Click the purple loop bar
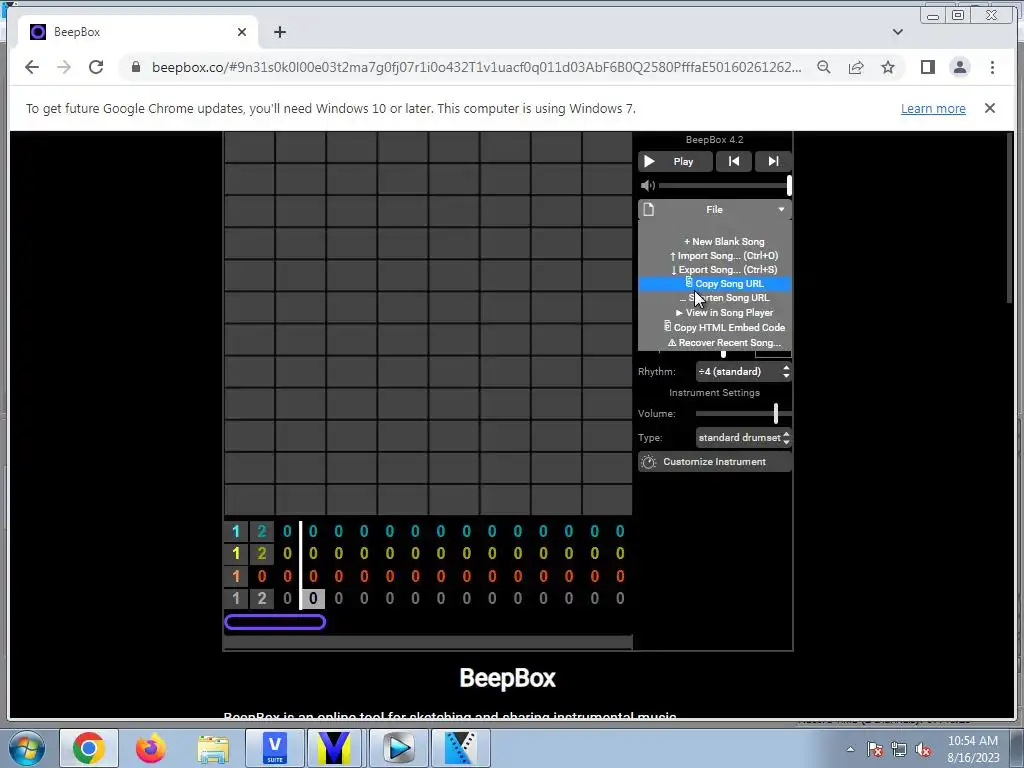The height and width of the screenshot is (768, 1024). 275,622
